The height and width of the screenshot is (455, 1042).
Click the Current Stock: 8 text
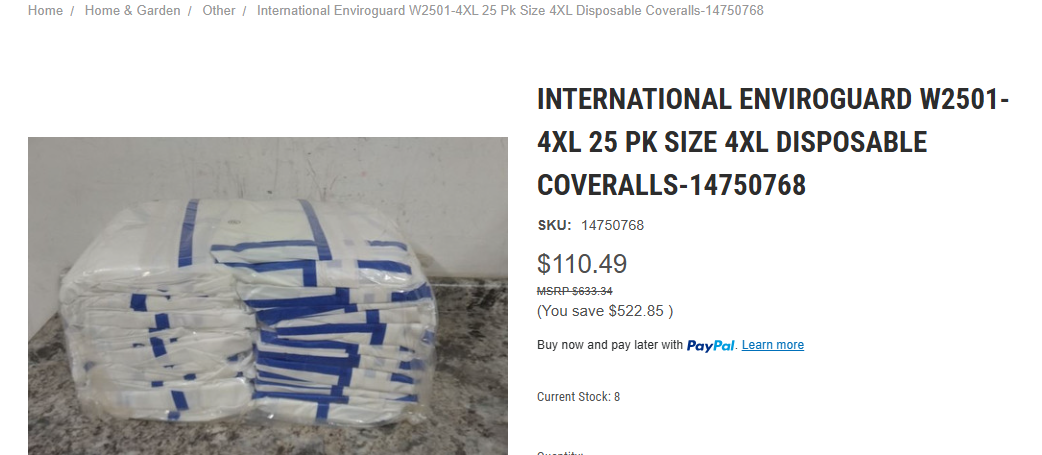point(578,397)
